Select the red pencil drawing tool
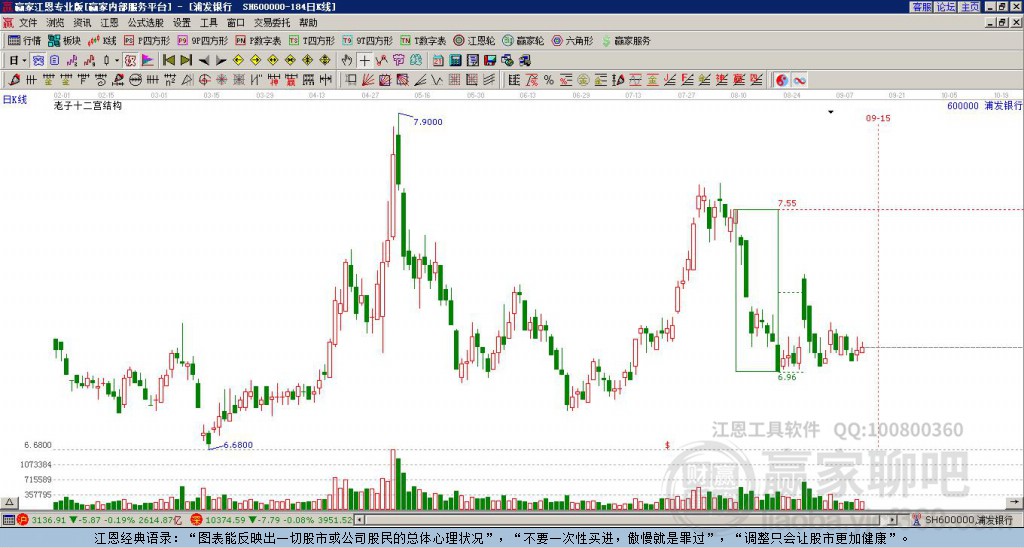The width and height of the screenshot is (1024, 548). point(14,80)
